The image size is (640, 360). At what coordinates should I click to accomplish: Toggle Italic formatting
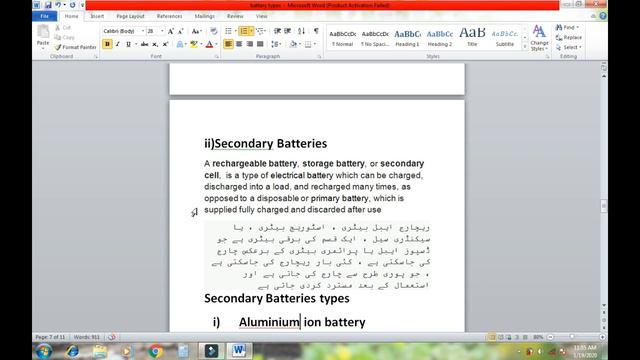pos(118,44)
